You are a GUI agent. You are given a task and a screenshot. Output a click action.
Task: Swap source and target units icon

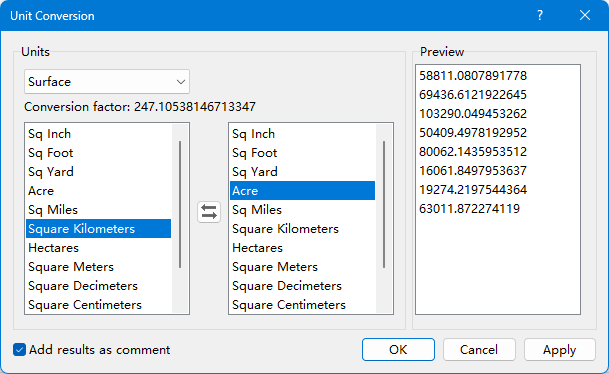coord(209,212)
